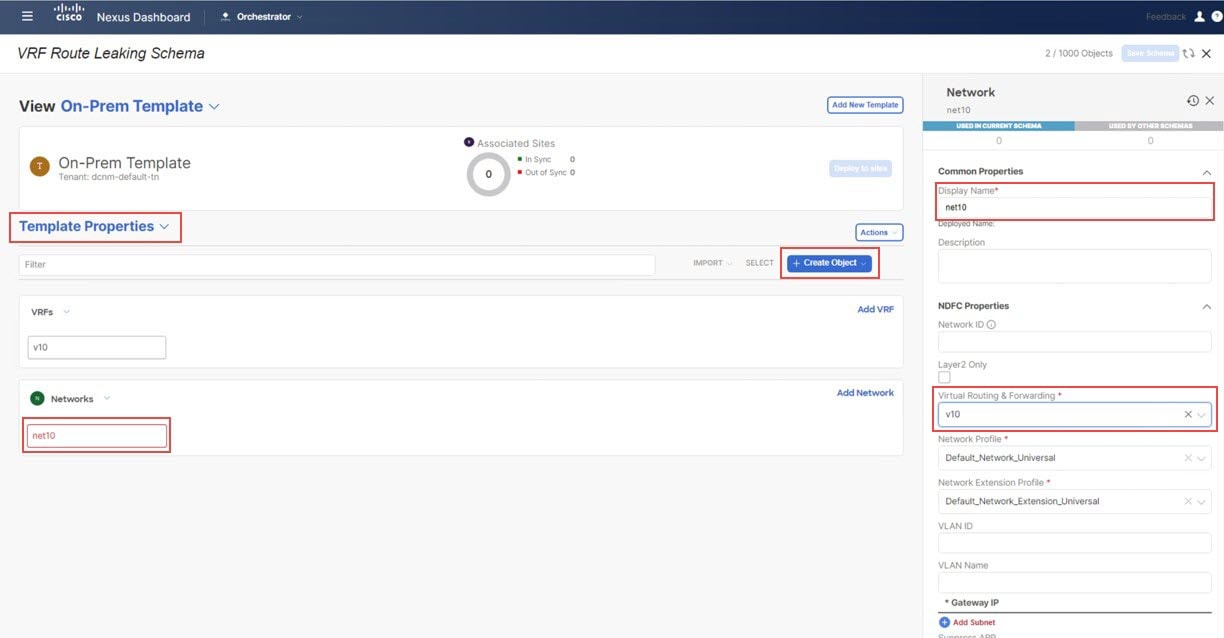Click the Display Name field
Viewport: 1224px width, 638px height.
tap(1075, 208)
